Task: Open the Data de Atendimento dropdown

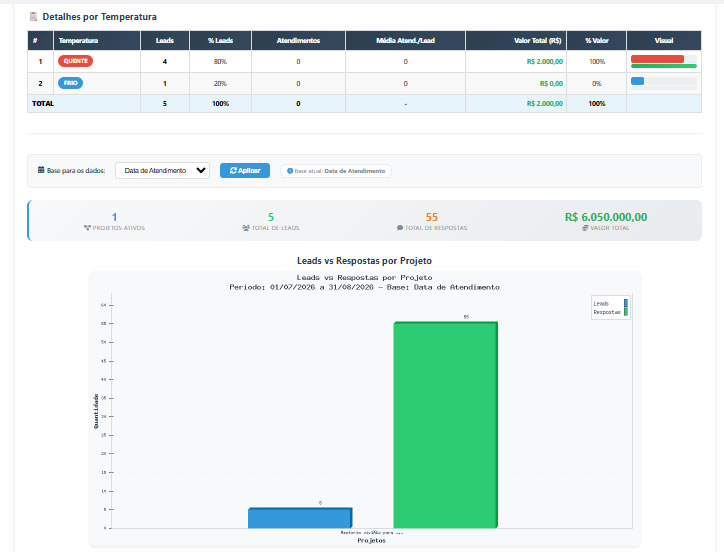Action: pos(162,170)
